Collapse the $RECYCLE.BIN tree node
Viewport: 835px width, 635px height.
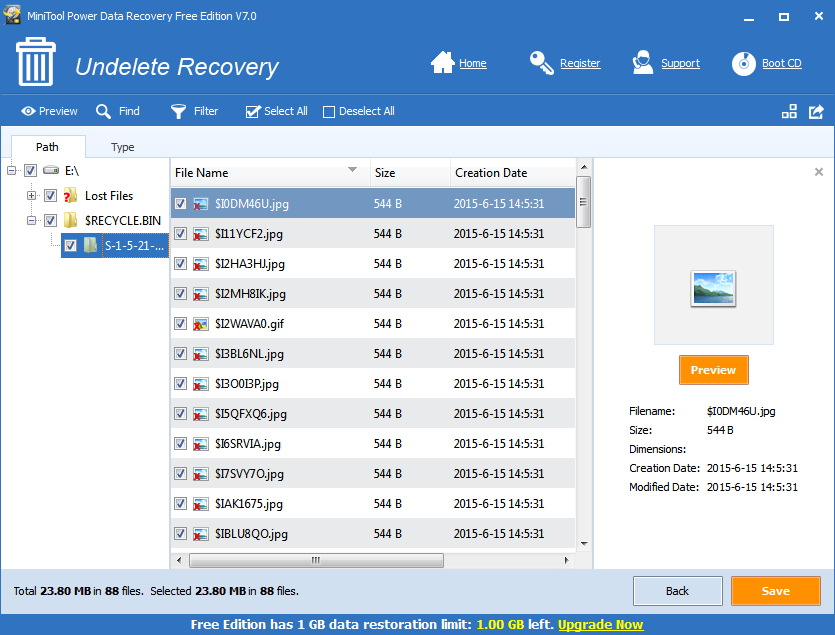tap(31, 220)
